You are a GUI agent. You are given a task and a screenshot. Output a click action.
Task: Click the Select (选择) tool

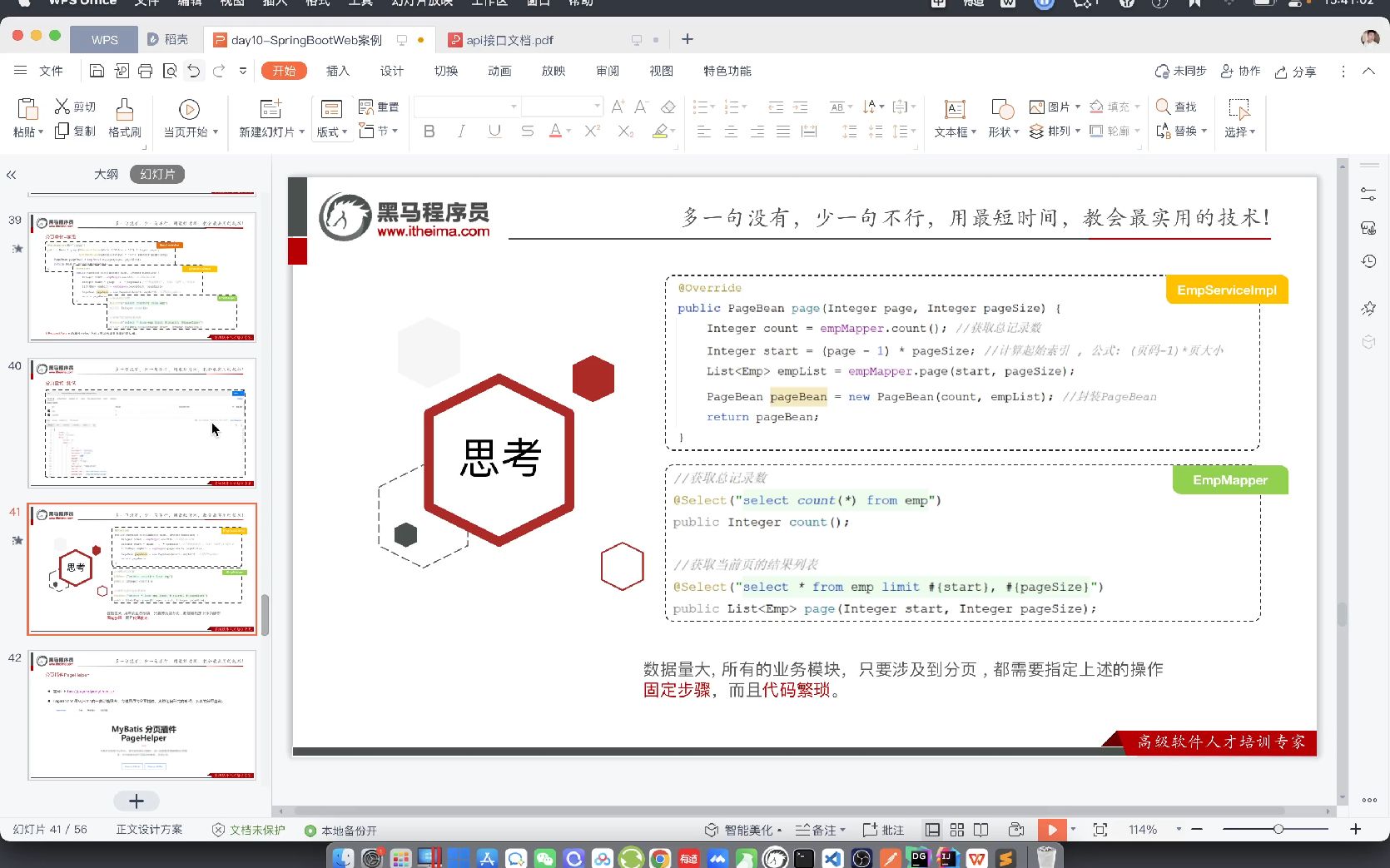[1239, 117]
